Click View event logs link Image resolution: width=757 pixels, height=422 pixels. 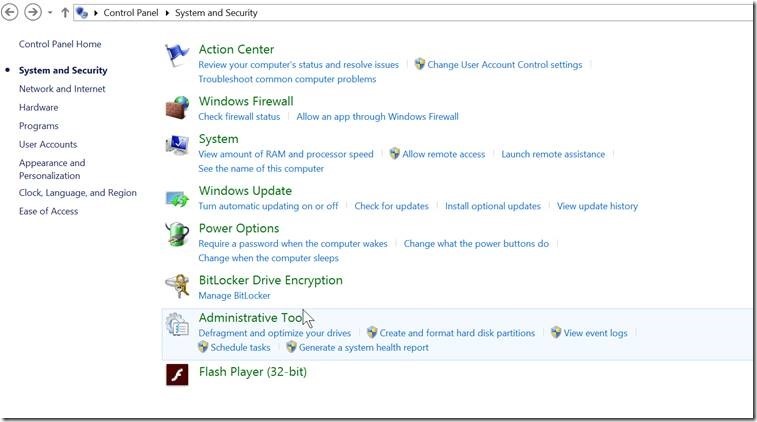click(x=596, y=333)
